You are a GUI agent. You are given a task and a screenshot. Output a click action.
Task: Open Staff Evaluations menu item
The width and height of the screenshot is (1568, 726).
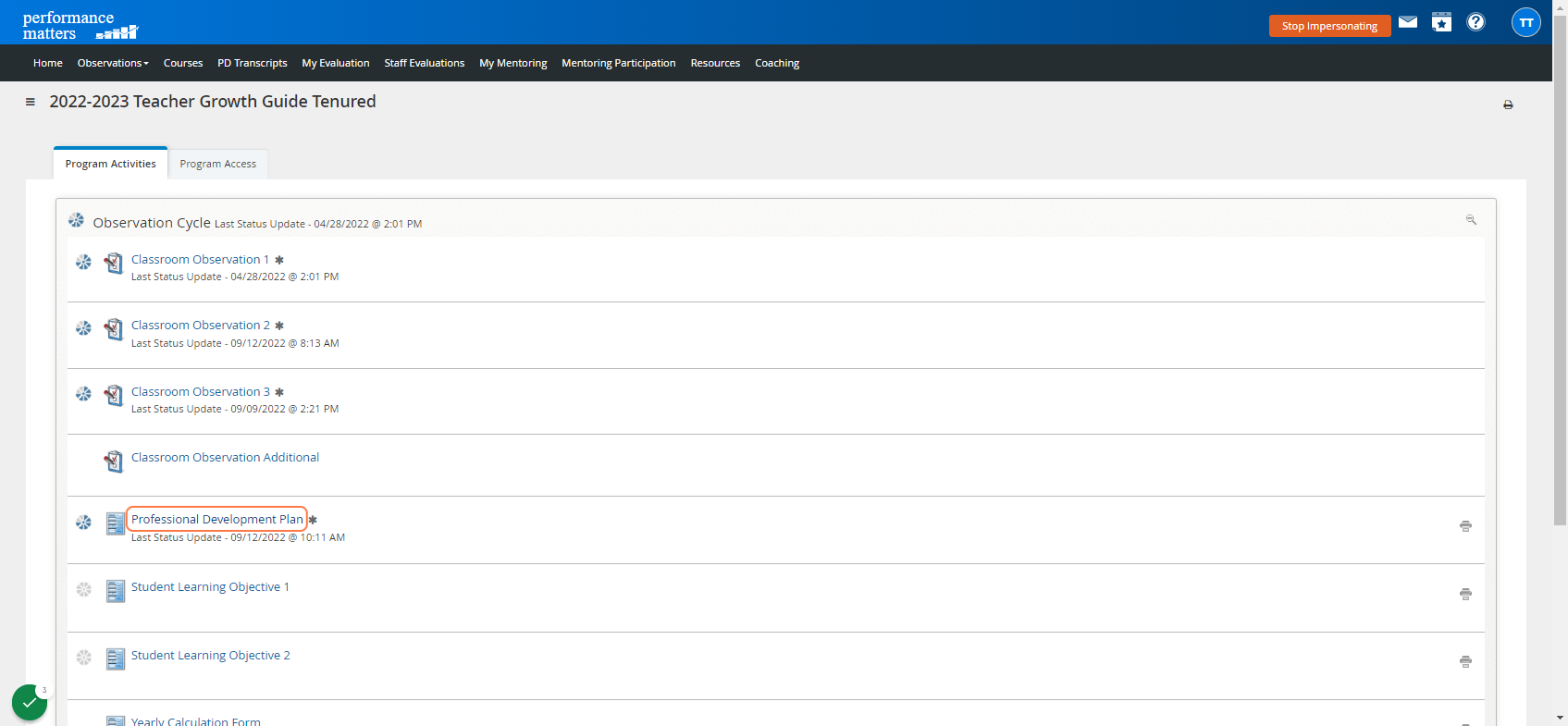coord(425,63)
